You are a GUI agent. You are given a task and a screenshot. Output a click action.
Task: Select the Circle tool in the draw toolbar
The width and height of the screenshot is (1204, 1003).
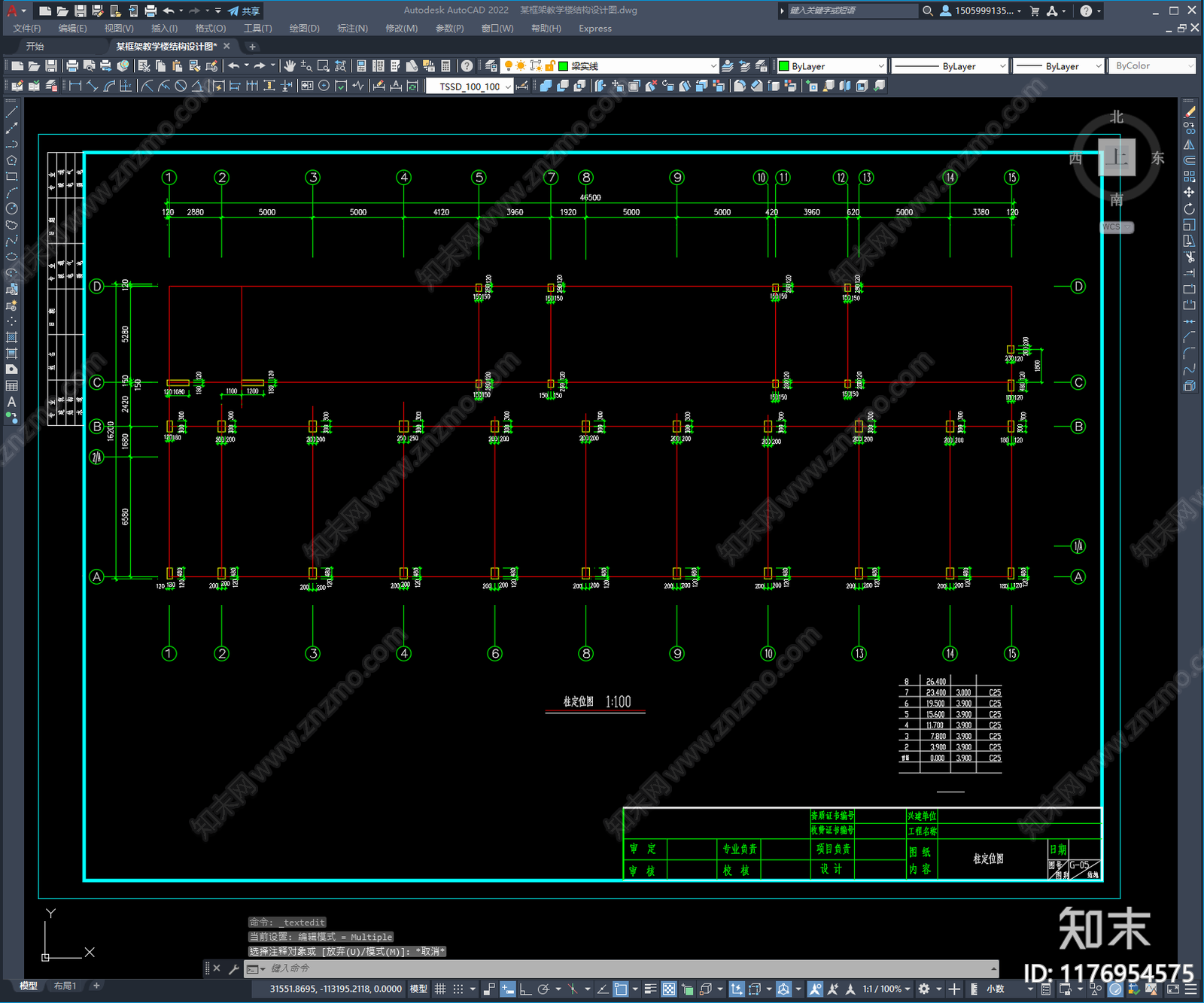click(x=11, y=208)
